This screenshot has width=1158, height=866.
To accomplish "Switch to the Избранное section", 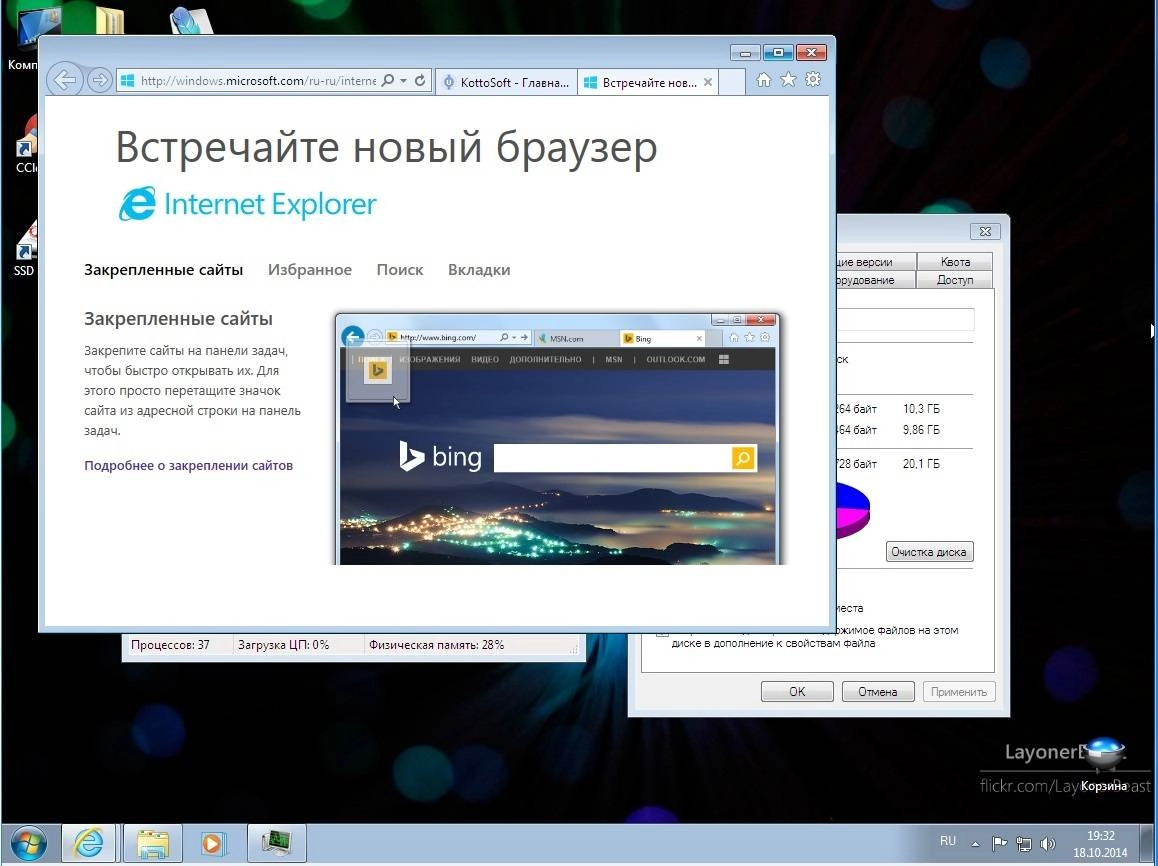I will 309,269.
